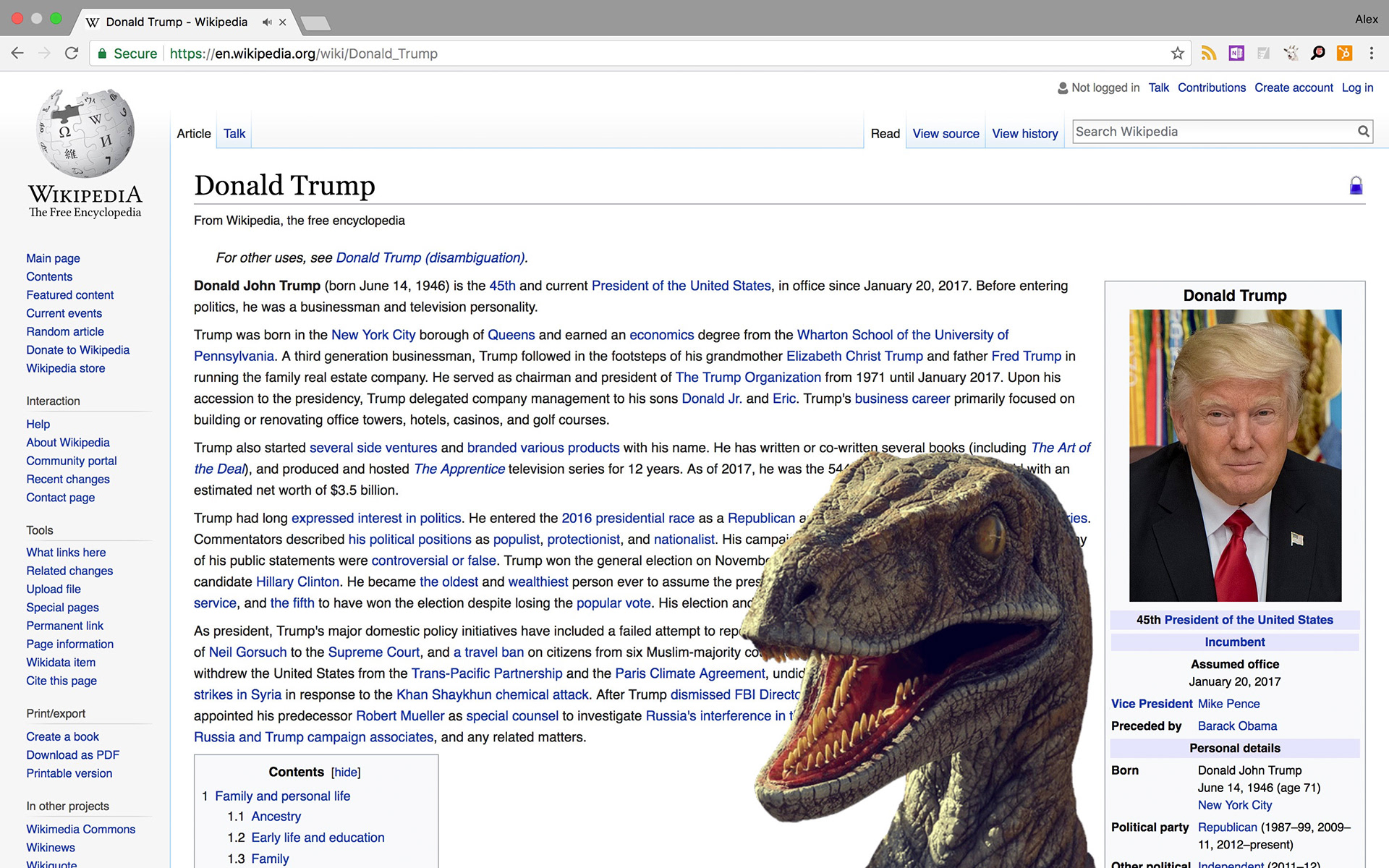Bookmark this page with the star icon
This screenshot has height=868, width=1389.
(1177, 54)
